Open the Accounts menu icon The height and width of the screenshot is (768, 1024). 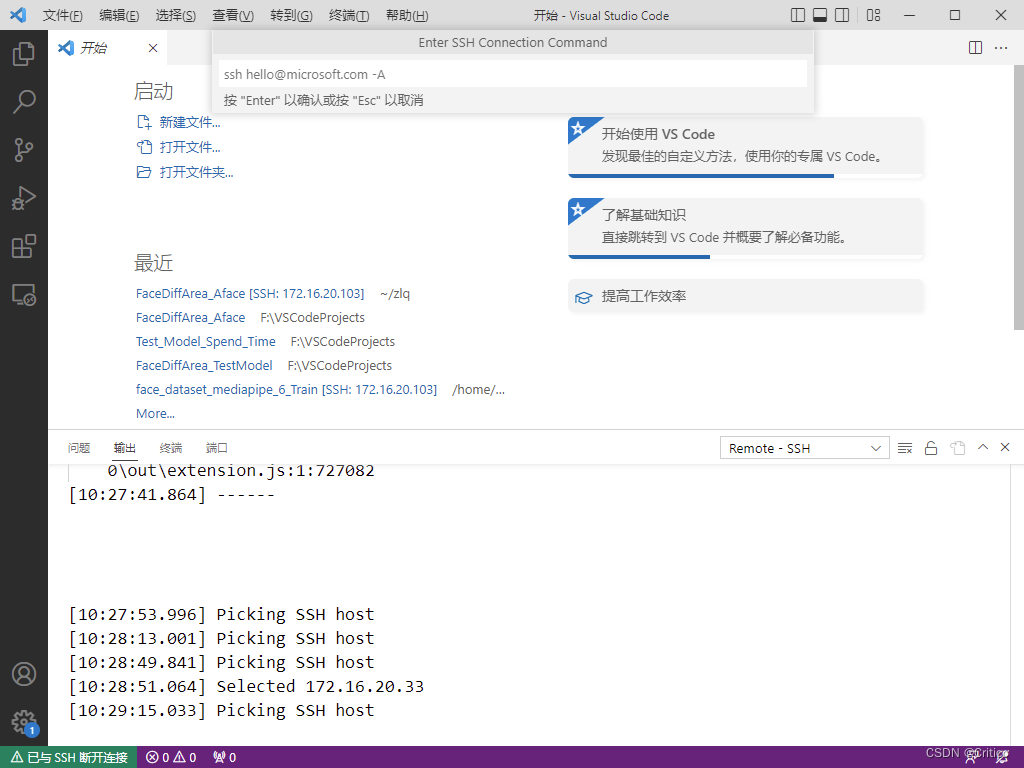24,674
